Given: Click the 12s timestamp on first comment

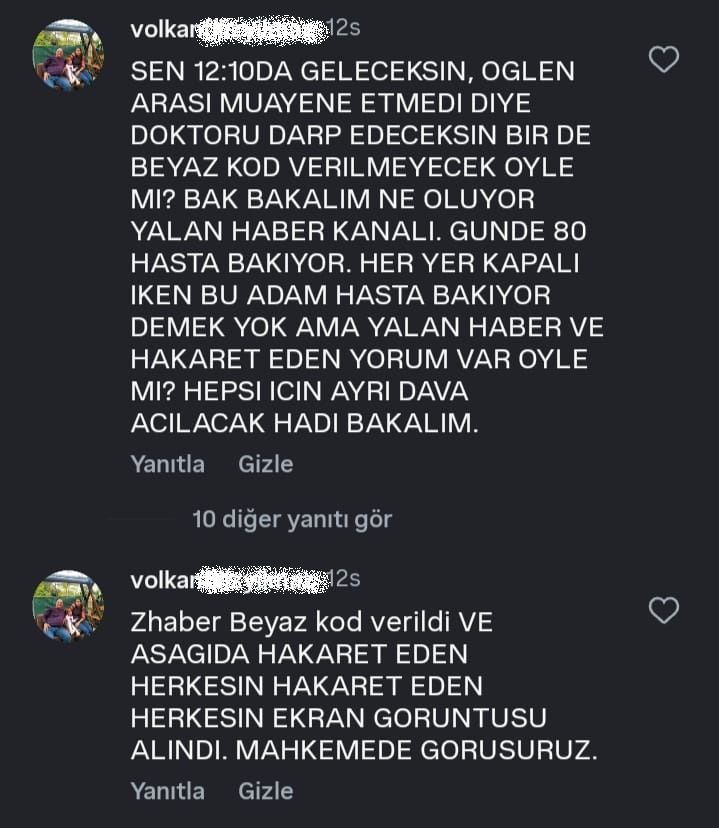Looking at the screenshot, I should point(344,29).
